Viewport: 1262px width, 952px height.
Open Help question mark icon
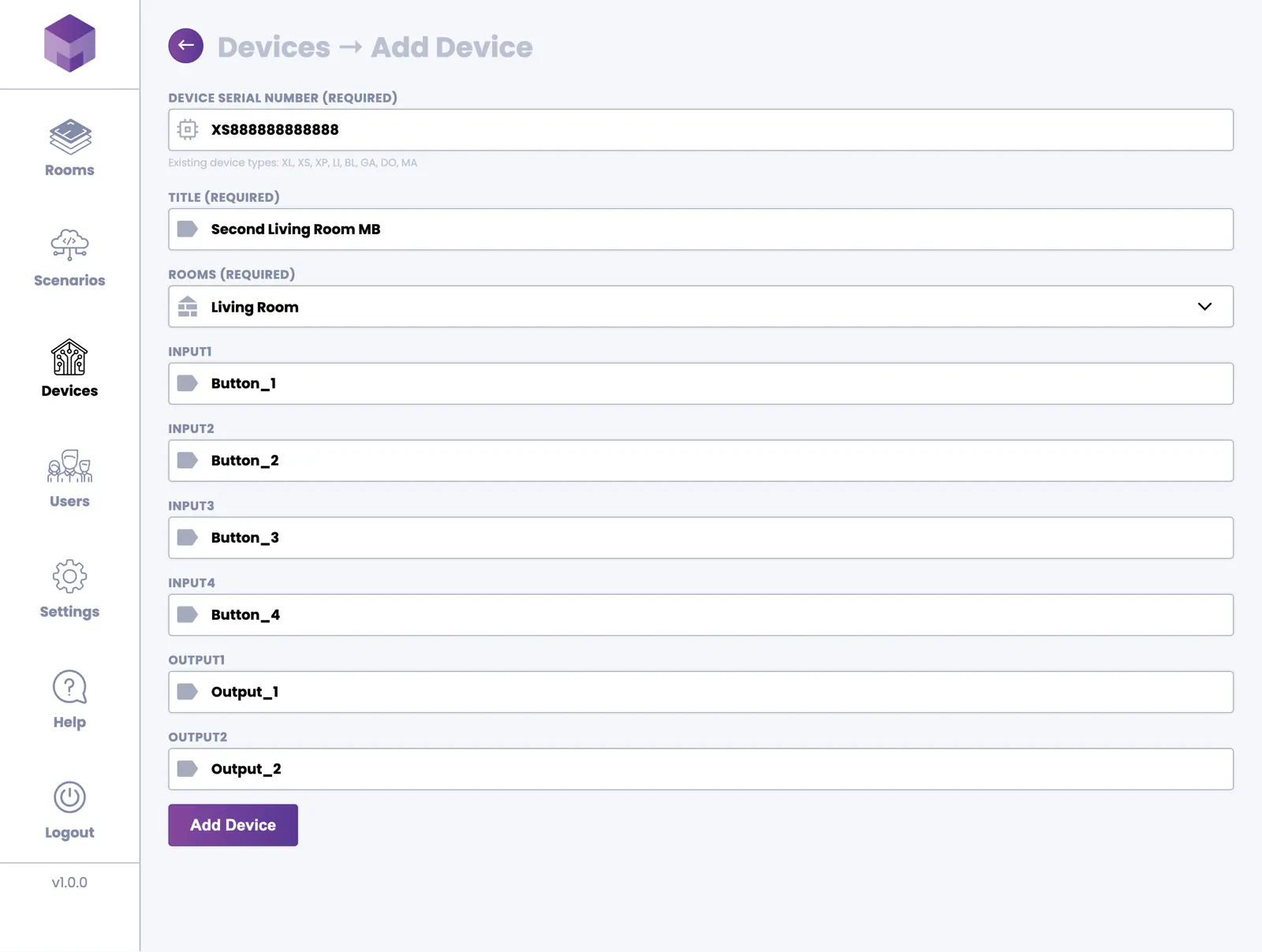[x=69, y=687]
